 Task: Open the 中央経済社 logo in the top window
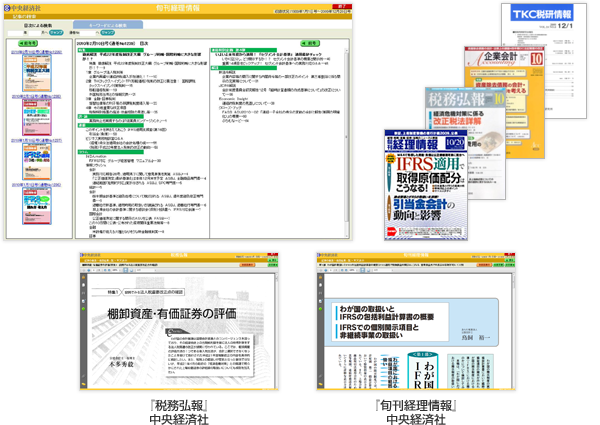pos(23,8)
